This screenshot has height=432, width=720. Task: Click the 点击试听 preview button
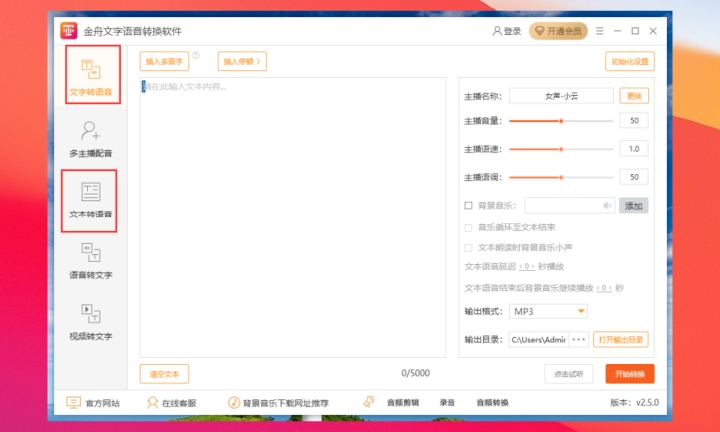click(568, 374)
